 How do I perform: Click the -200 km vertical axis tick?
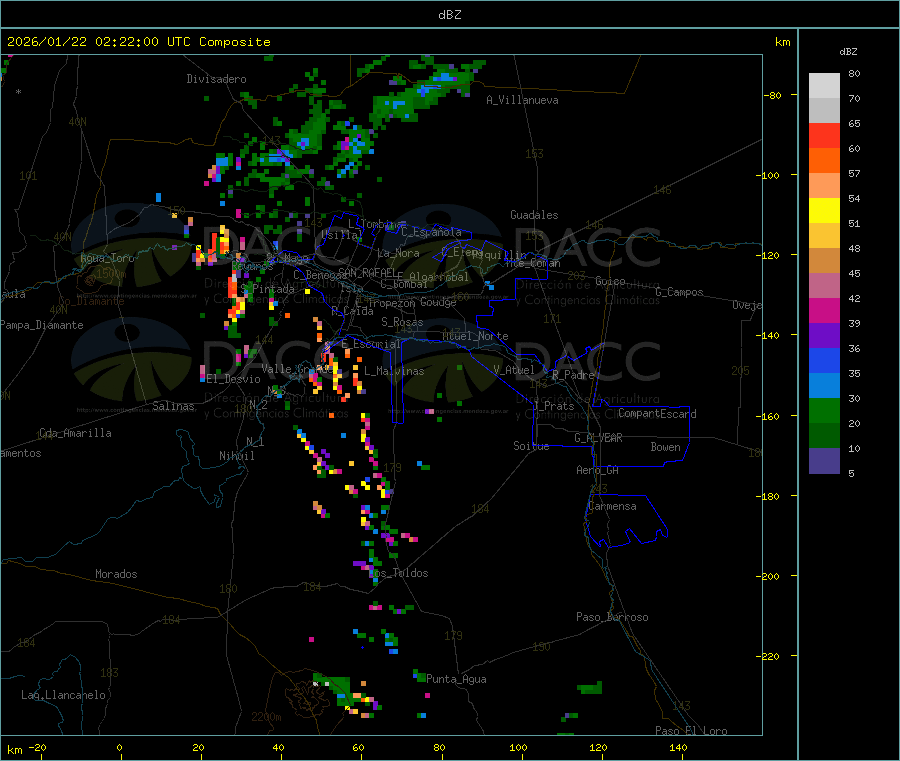tap(770, 576)
